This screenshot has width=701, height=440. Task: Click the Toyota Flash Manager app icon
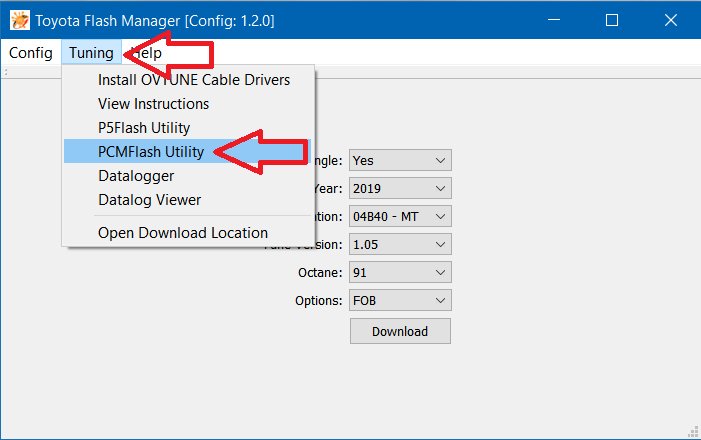coord(20,21)
